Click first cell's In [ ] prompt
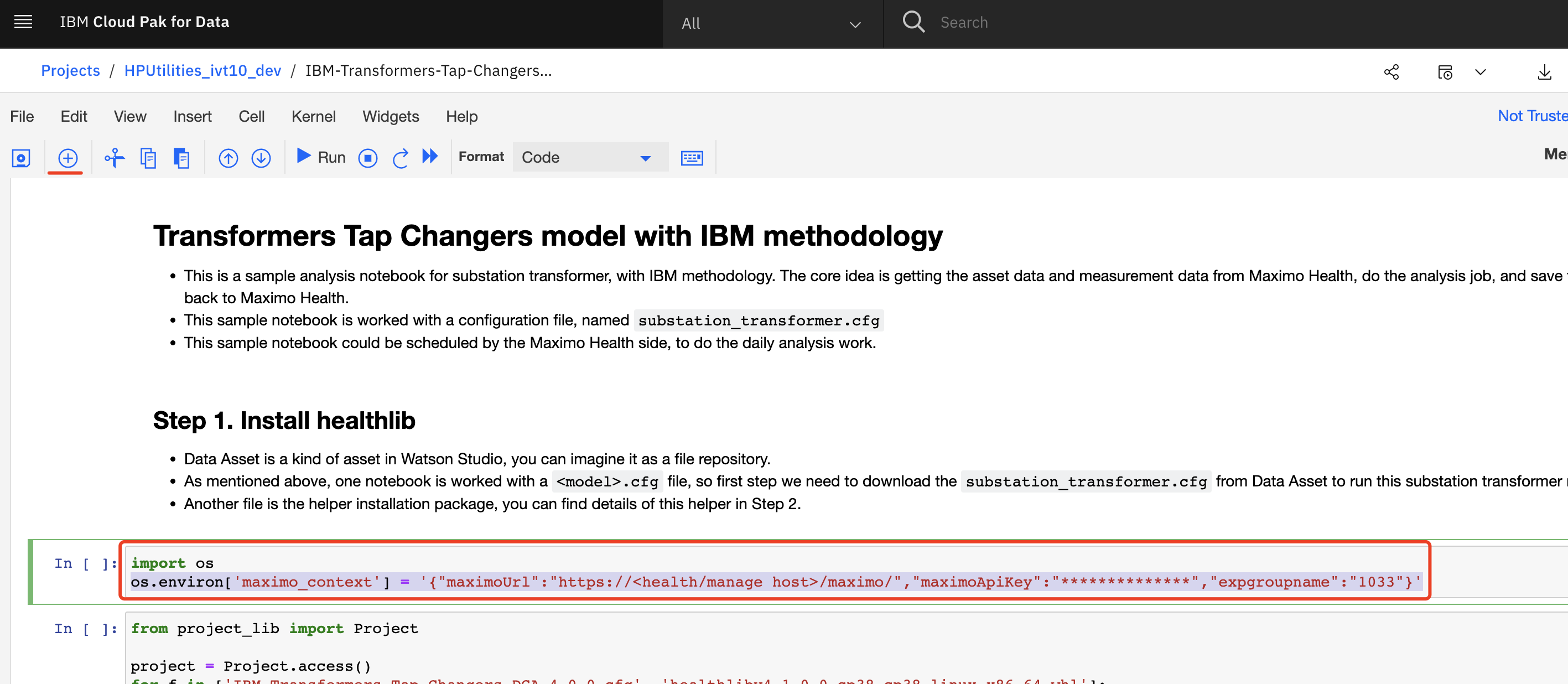 click(85, 563)
